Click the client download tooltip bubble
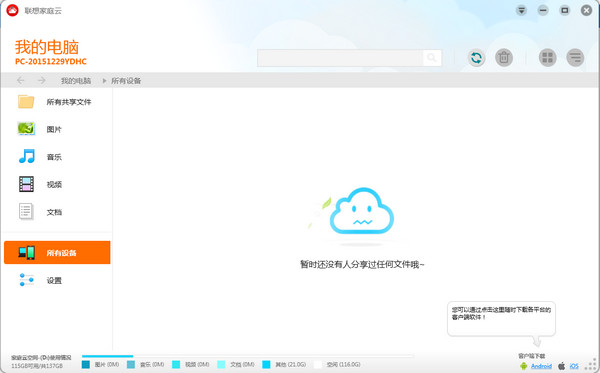Image resolution: width=600 pixels, height=373 pixels. pos(501,319)
